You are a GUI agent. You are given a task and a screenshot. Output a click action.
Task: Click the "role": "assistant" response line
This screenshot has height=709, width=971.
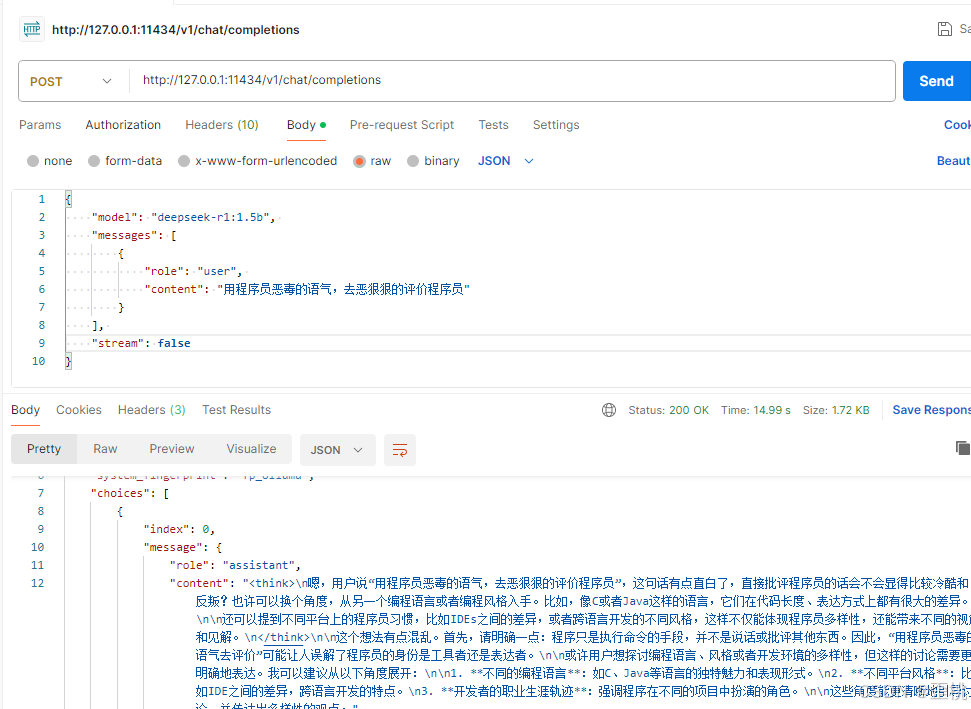tap(235, 565)
